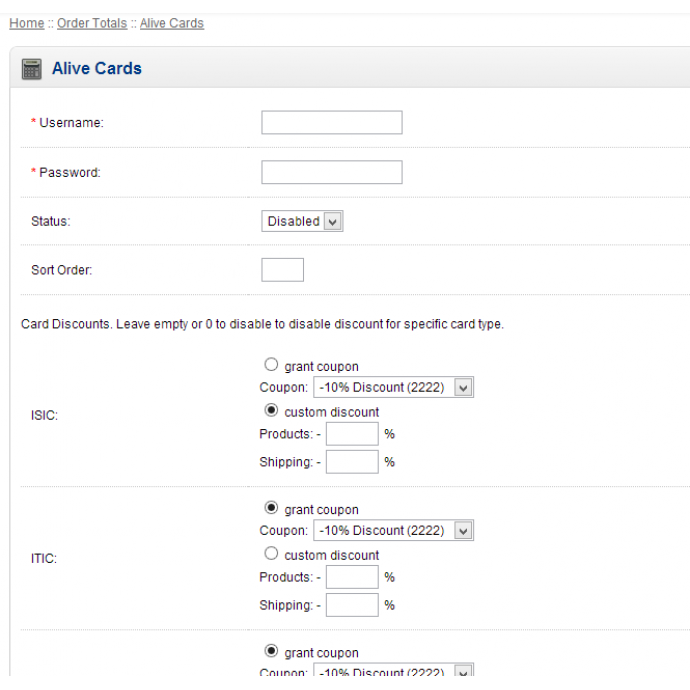Open the ITIC Coupon dropdown
This screenshot has height=690, width=690.
[393, 530]
